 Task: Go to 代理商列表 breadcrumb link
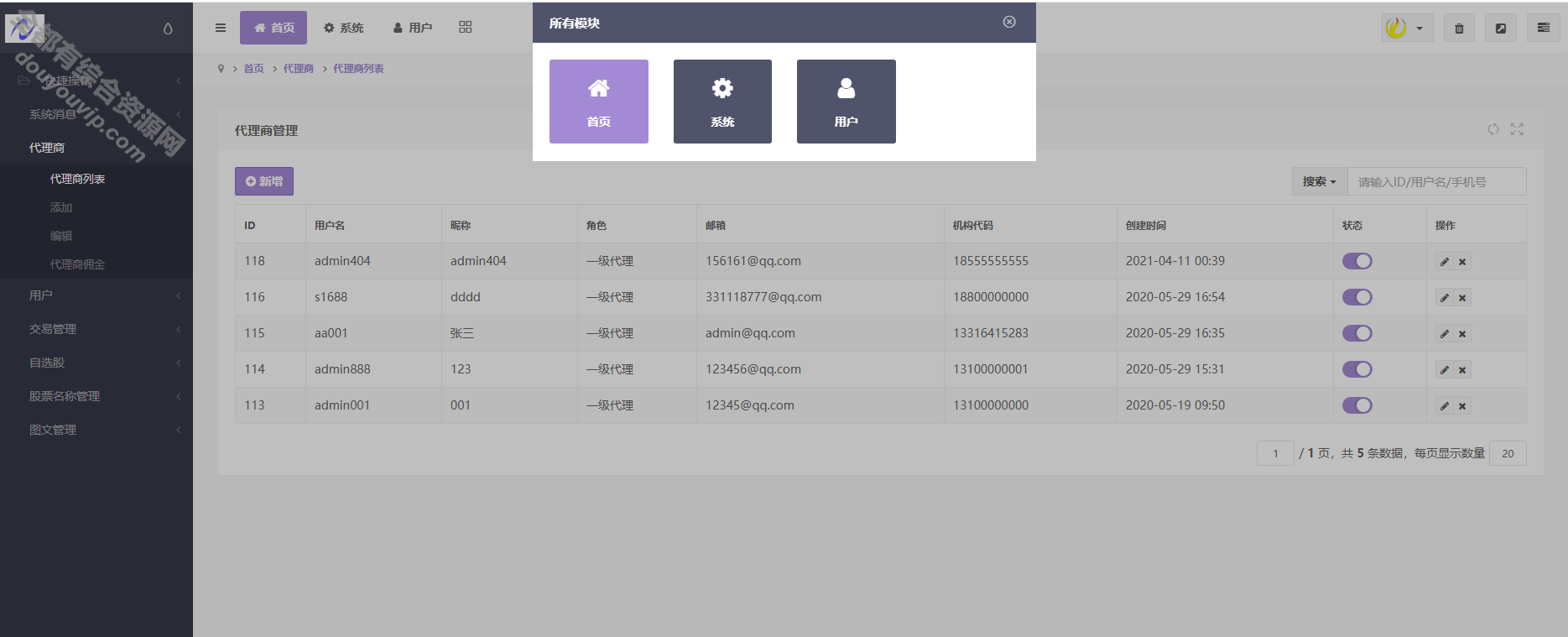coord(358,69)
